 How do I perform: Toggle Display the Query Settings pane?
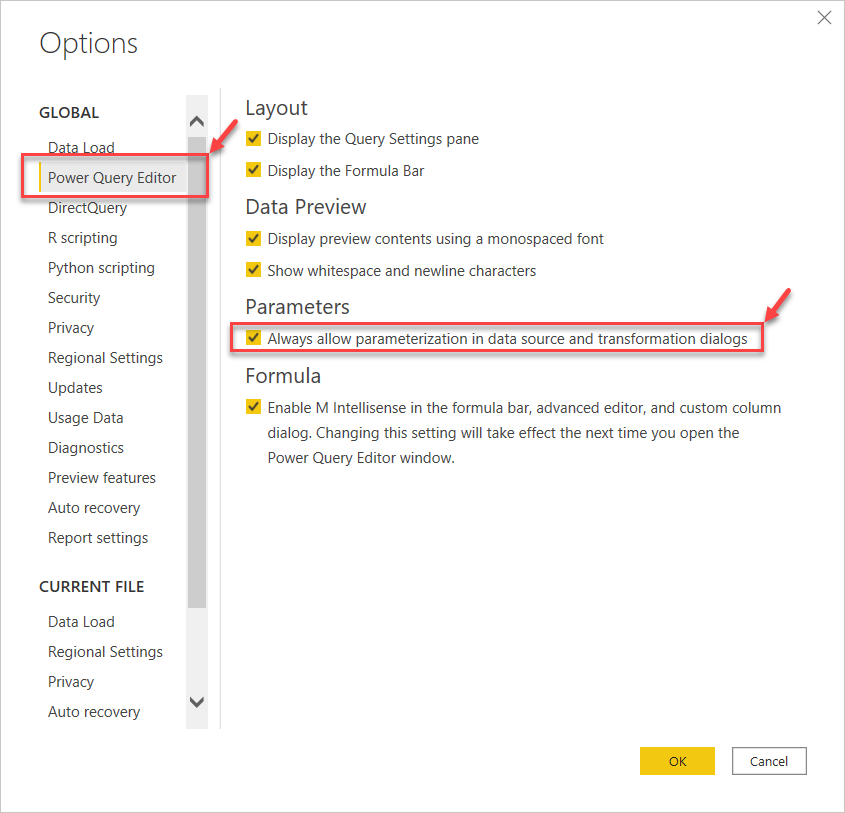254,139
